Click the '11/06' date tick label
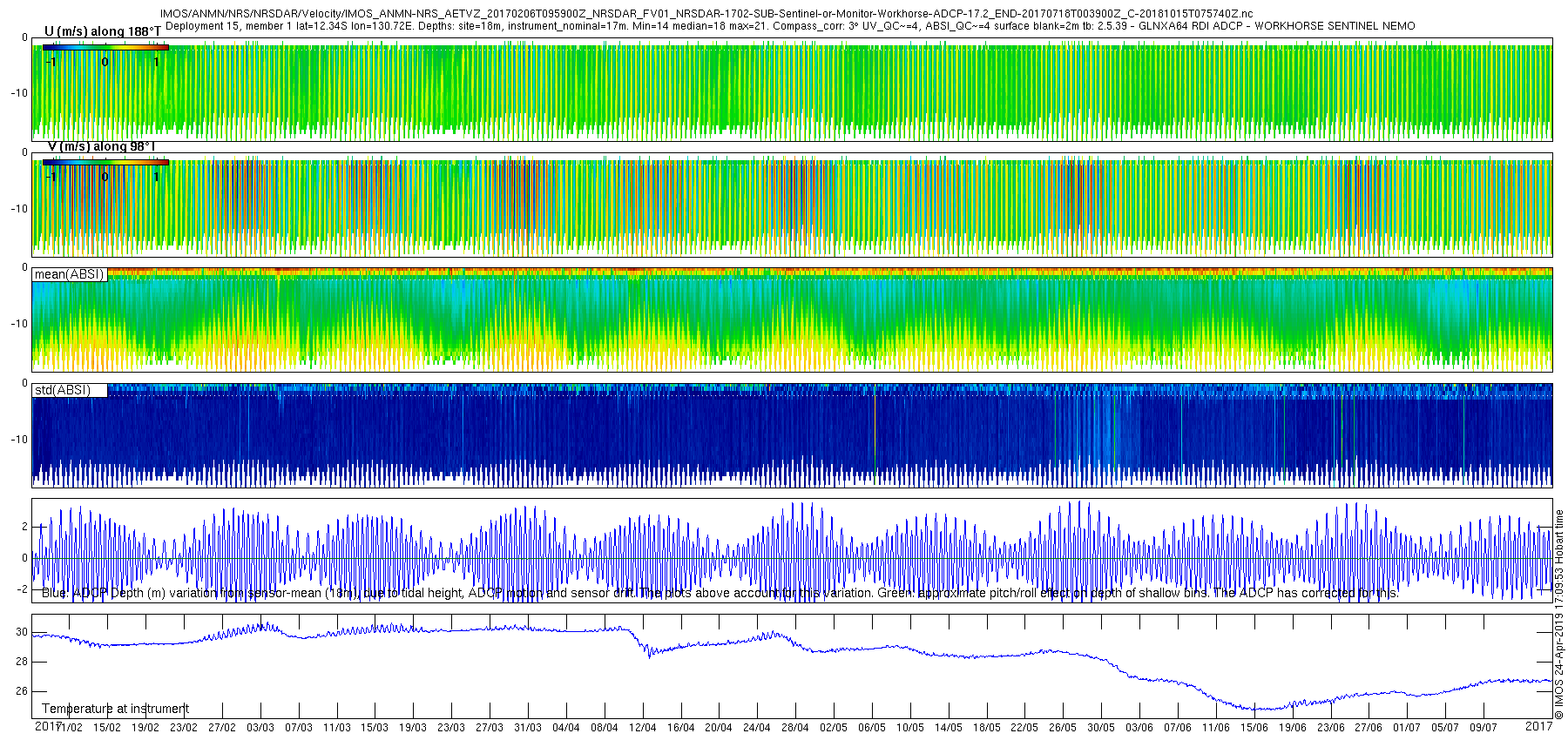Image resolution: width=1568 pixels, height=740 pixels. click(1216, 728)
